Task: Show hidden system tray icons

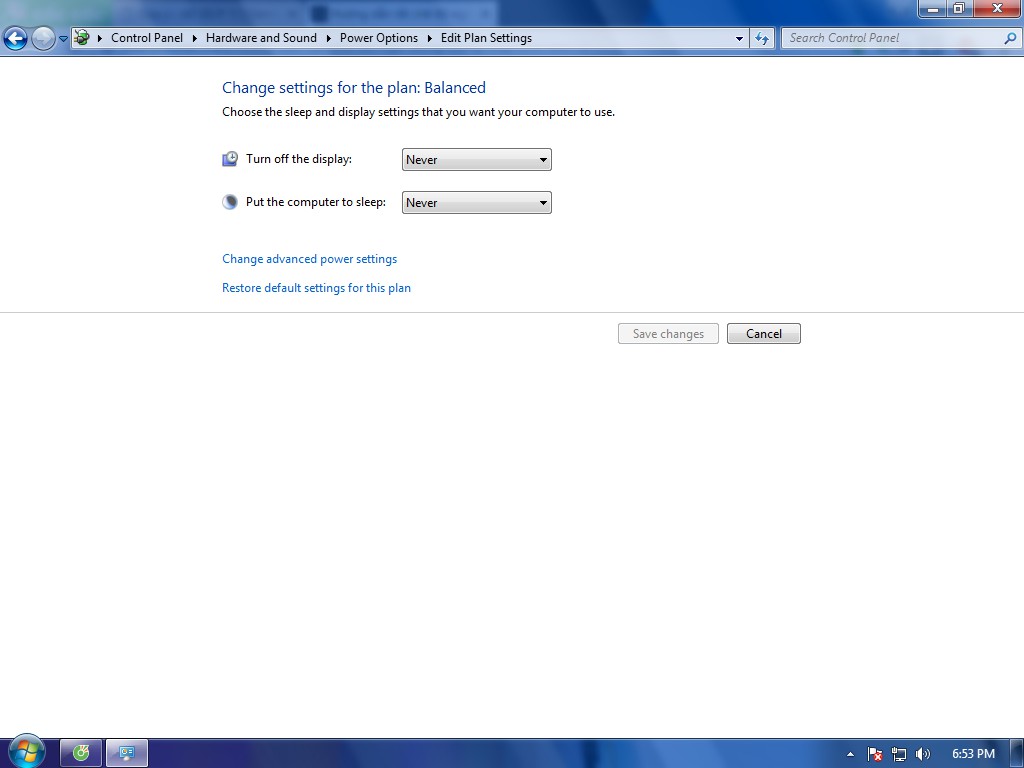Action: [851, 754]
